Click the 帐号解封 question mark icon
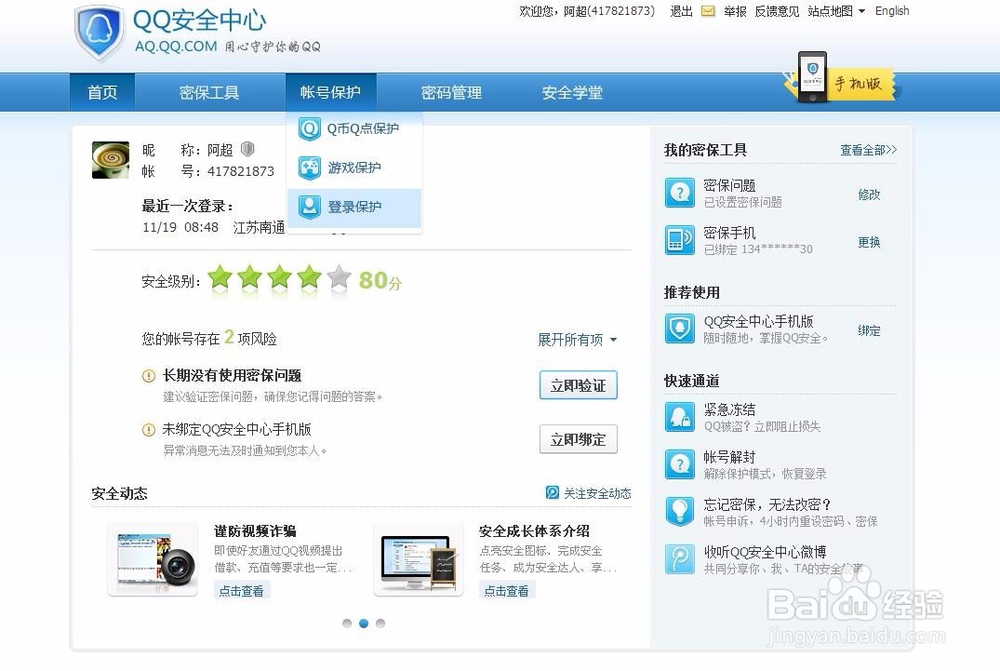 tap(680, 464)
